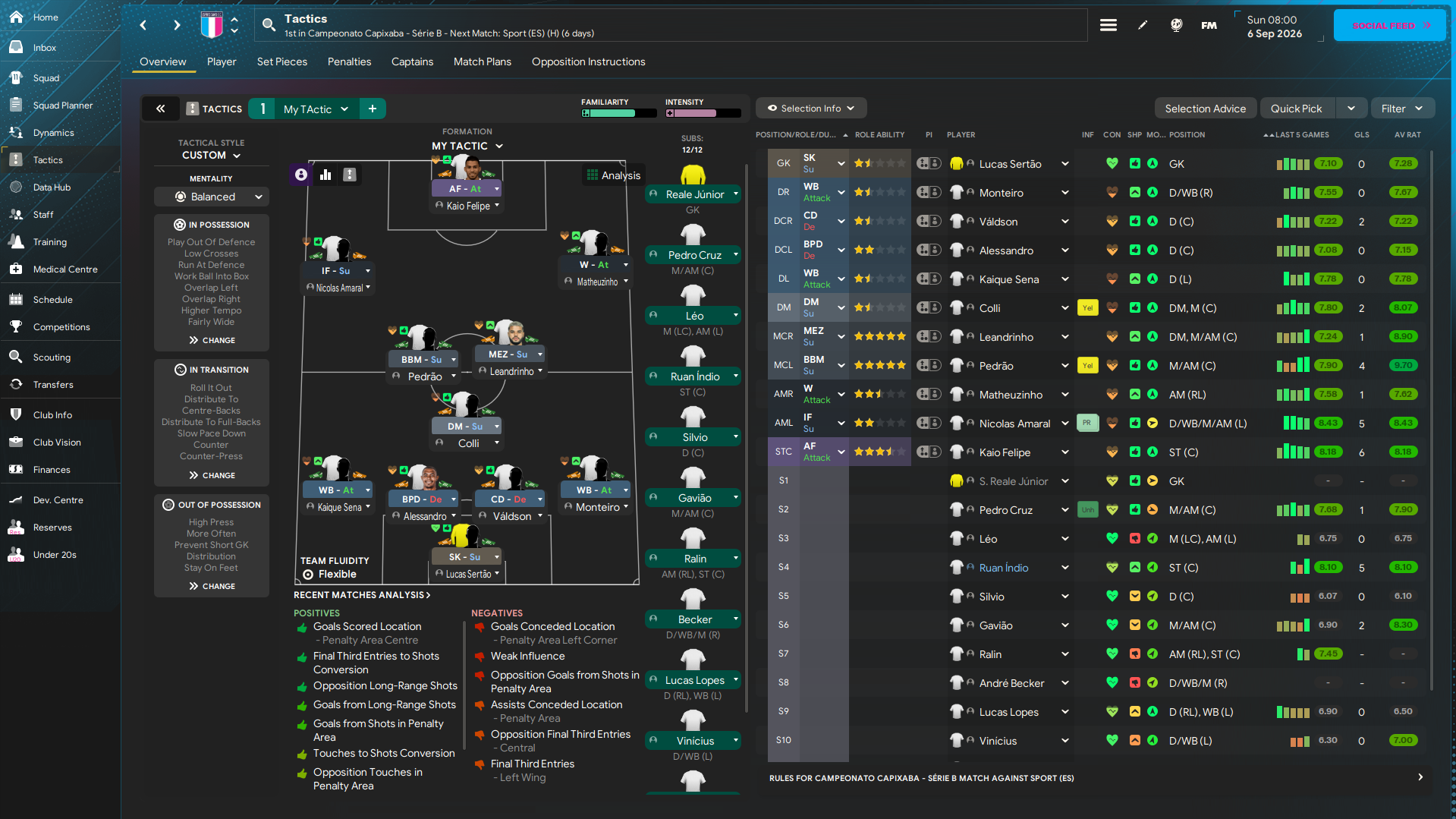1456x819 pixels.
Task: Go back with the left arrow
Action: coord(143,25)
